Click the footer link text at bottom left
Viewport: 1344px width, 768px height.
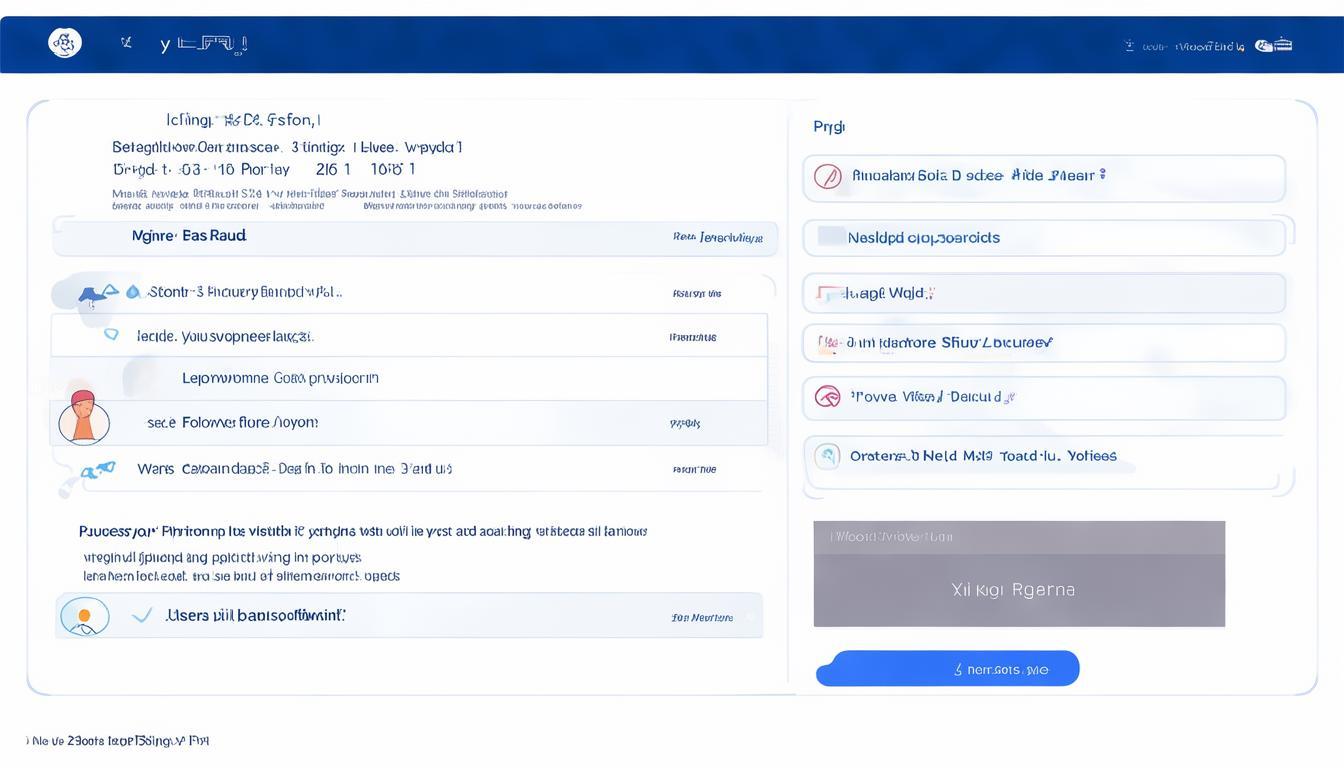coord(118,741)
